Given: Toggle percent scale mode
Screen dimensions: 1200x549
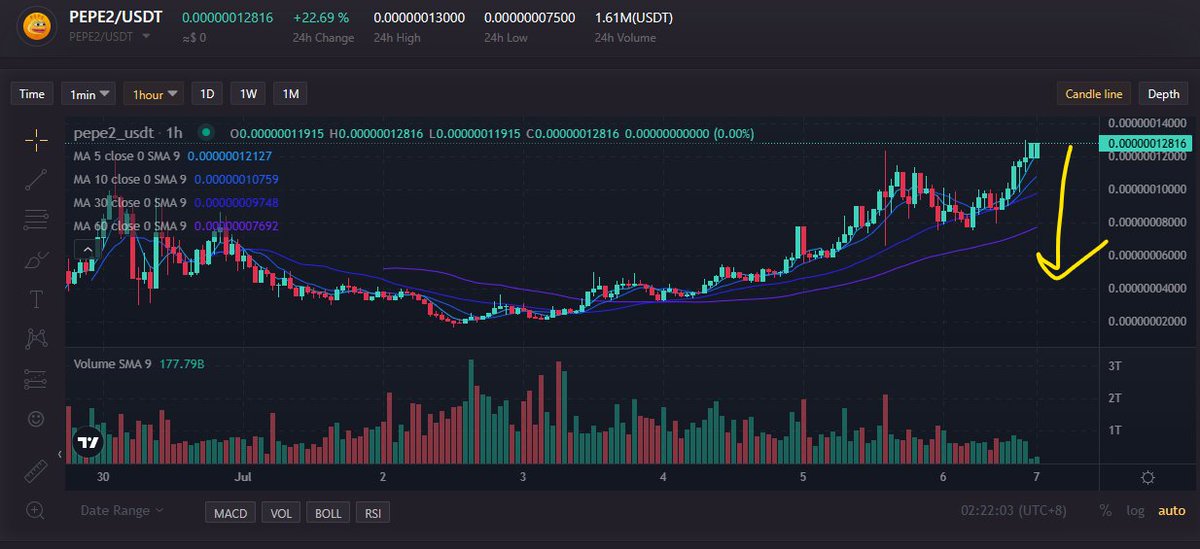Looking at the screenshot, I should tap(1105, 511).
